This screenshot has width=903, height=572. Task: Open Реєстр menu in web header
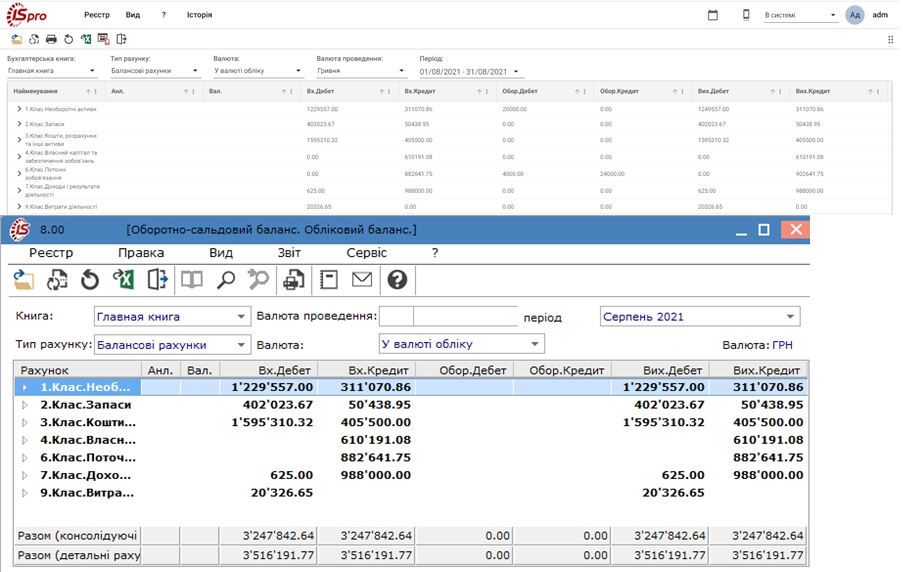pos(96,15)
